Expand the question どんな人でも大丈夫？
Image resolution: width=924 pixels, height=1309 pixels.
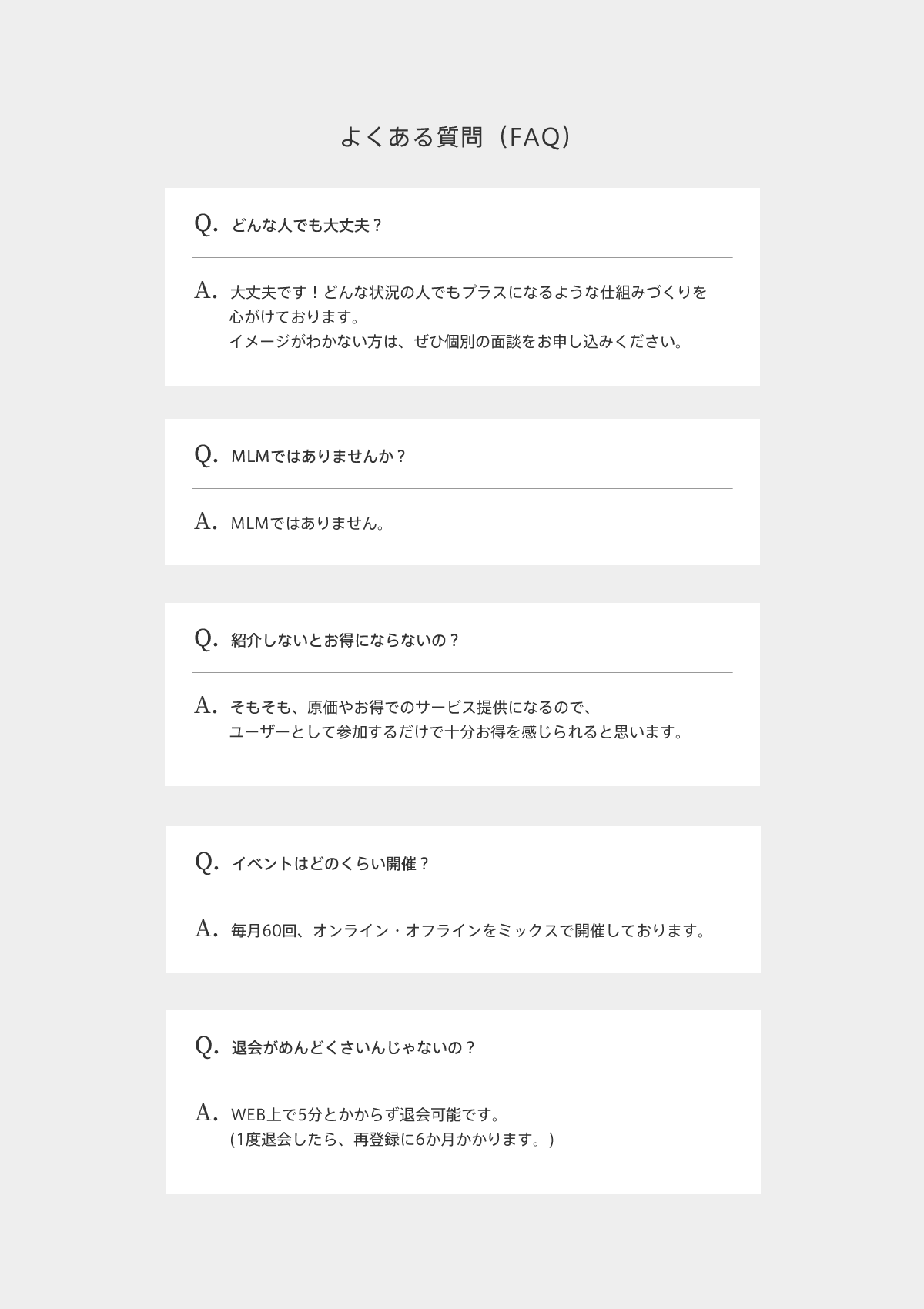(307, 226)
